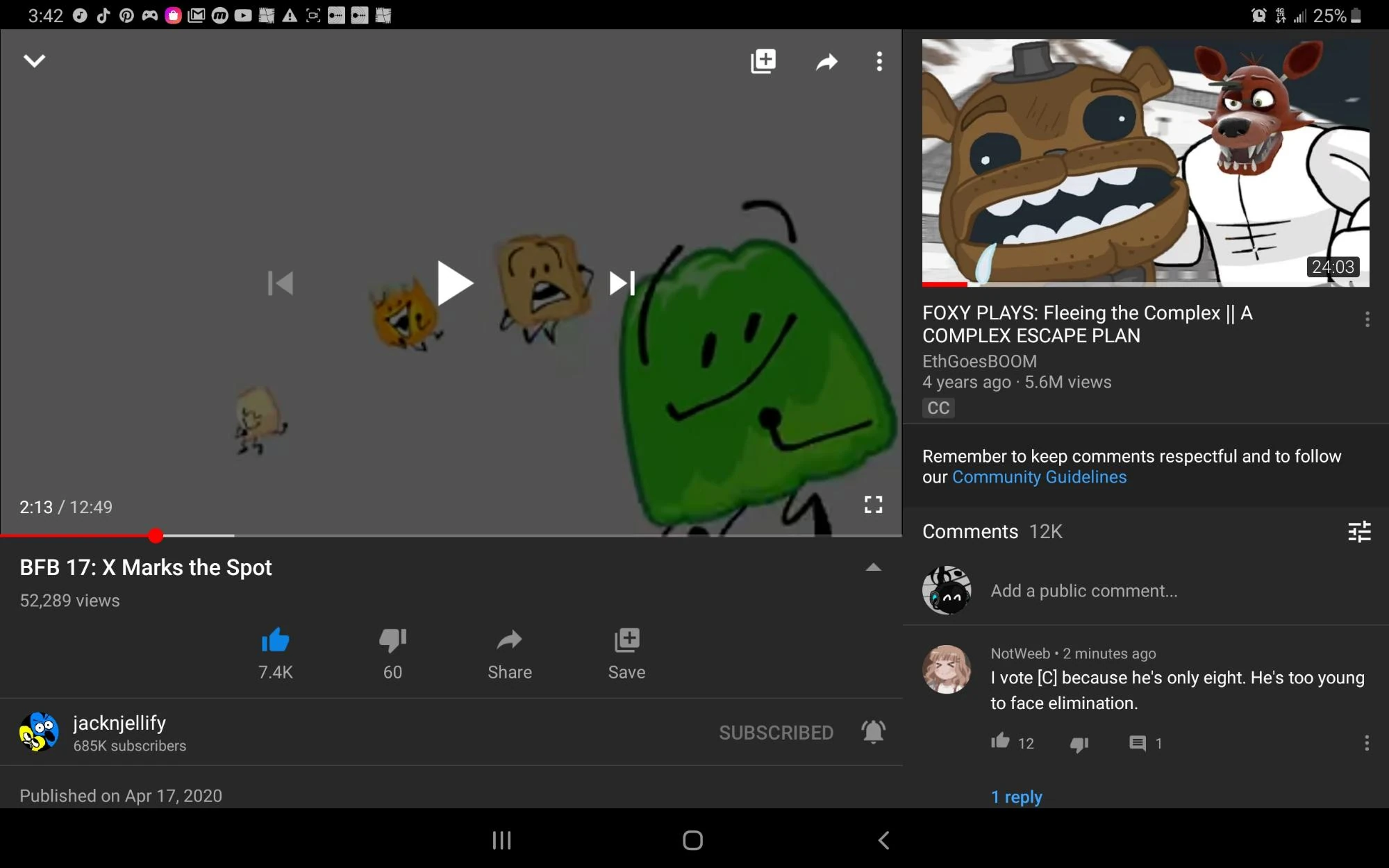1389x868 pixels.
Task: Open FOXY PLAYS Fleeing the Complex video
Action: tap(1145, 163)
